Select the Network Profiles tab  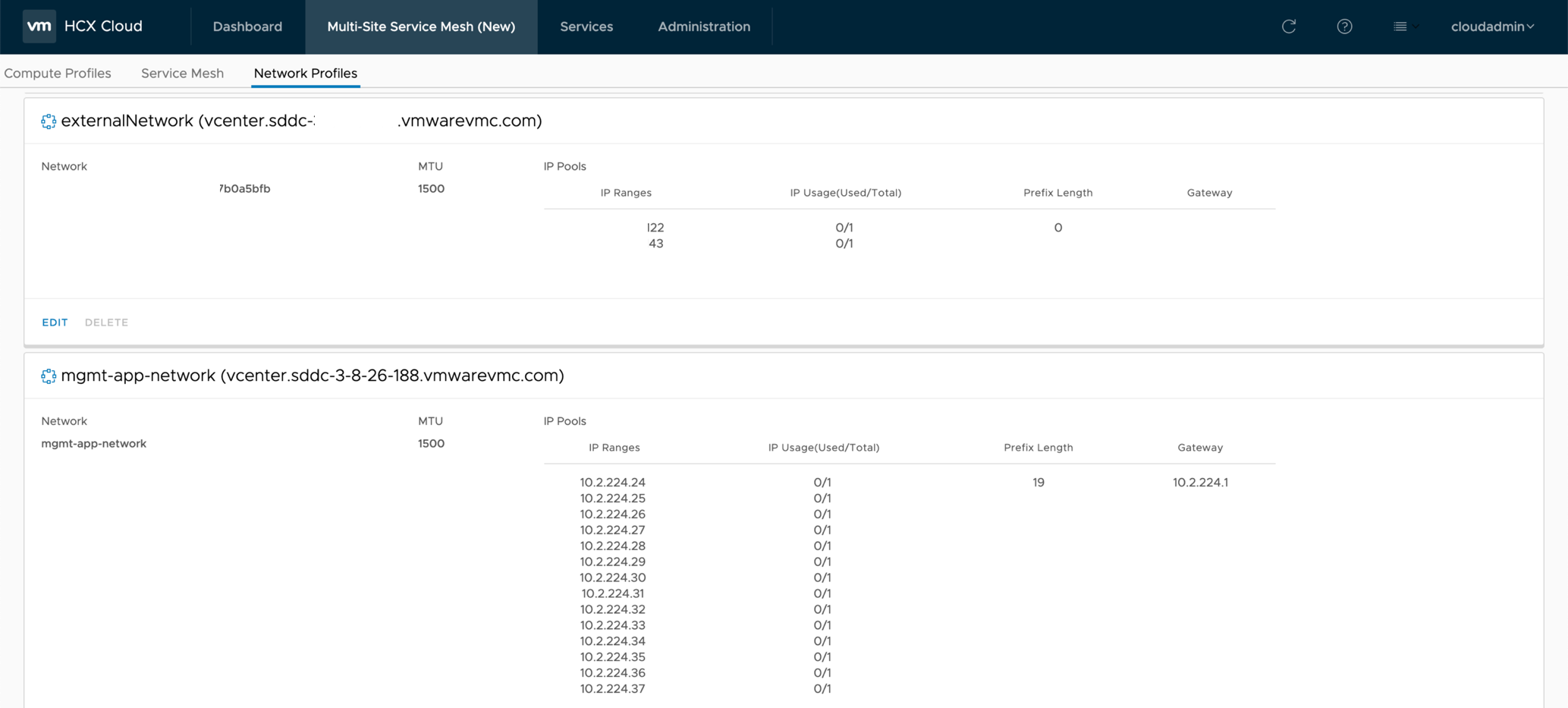point(305,74)
